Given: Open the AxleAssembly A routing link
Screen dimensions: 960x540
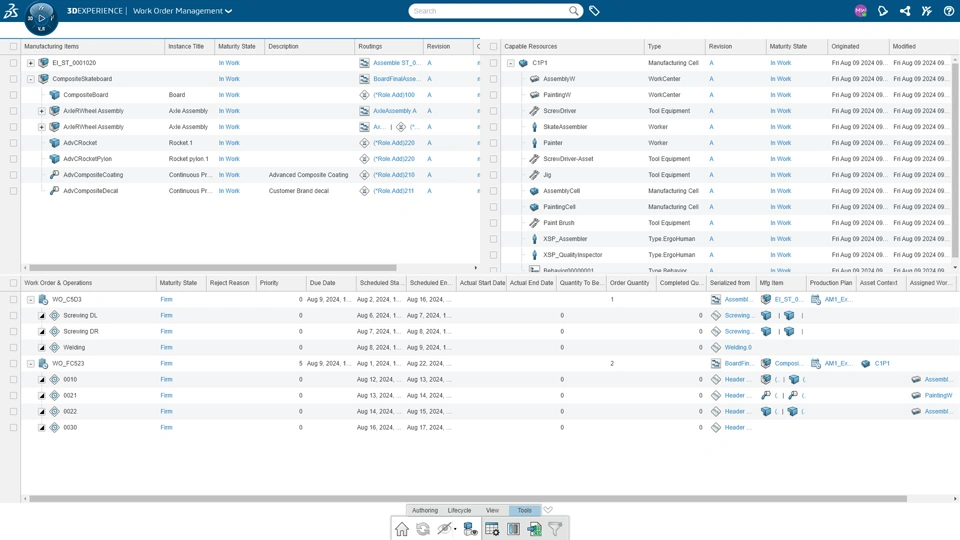Looking at the screenshot, I should [395, 111].
